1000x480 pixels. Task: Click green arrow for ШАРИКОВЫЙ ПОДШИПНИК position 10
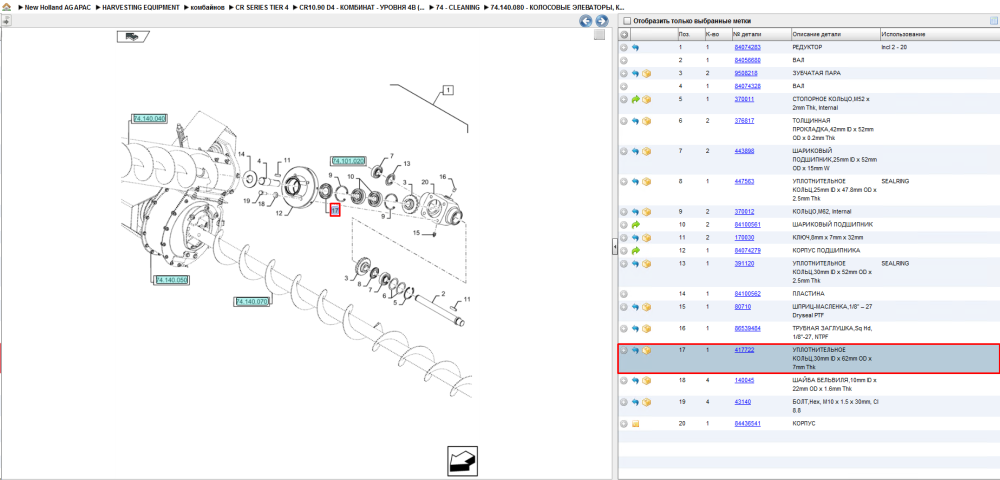(635, 224)
